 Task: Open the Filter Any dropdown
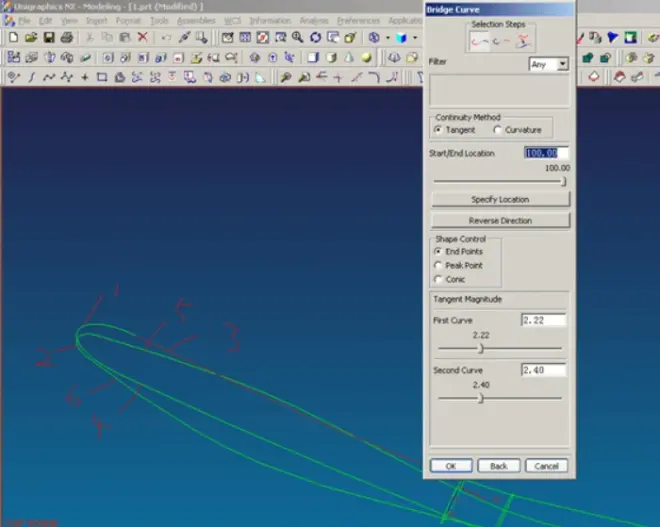click(x=562, y=64)
